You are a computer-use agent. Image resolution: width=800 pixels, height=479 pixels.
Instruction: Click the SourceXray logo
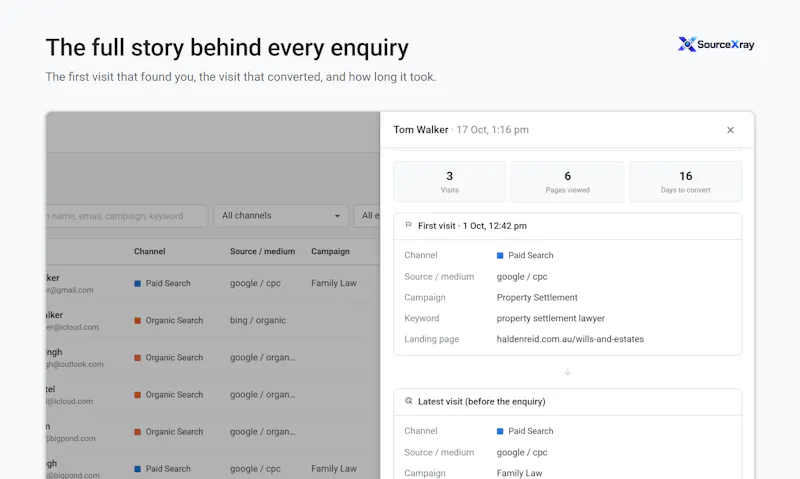(x=716, y=44)
